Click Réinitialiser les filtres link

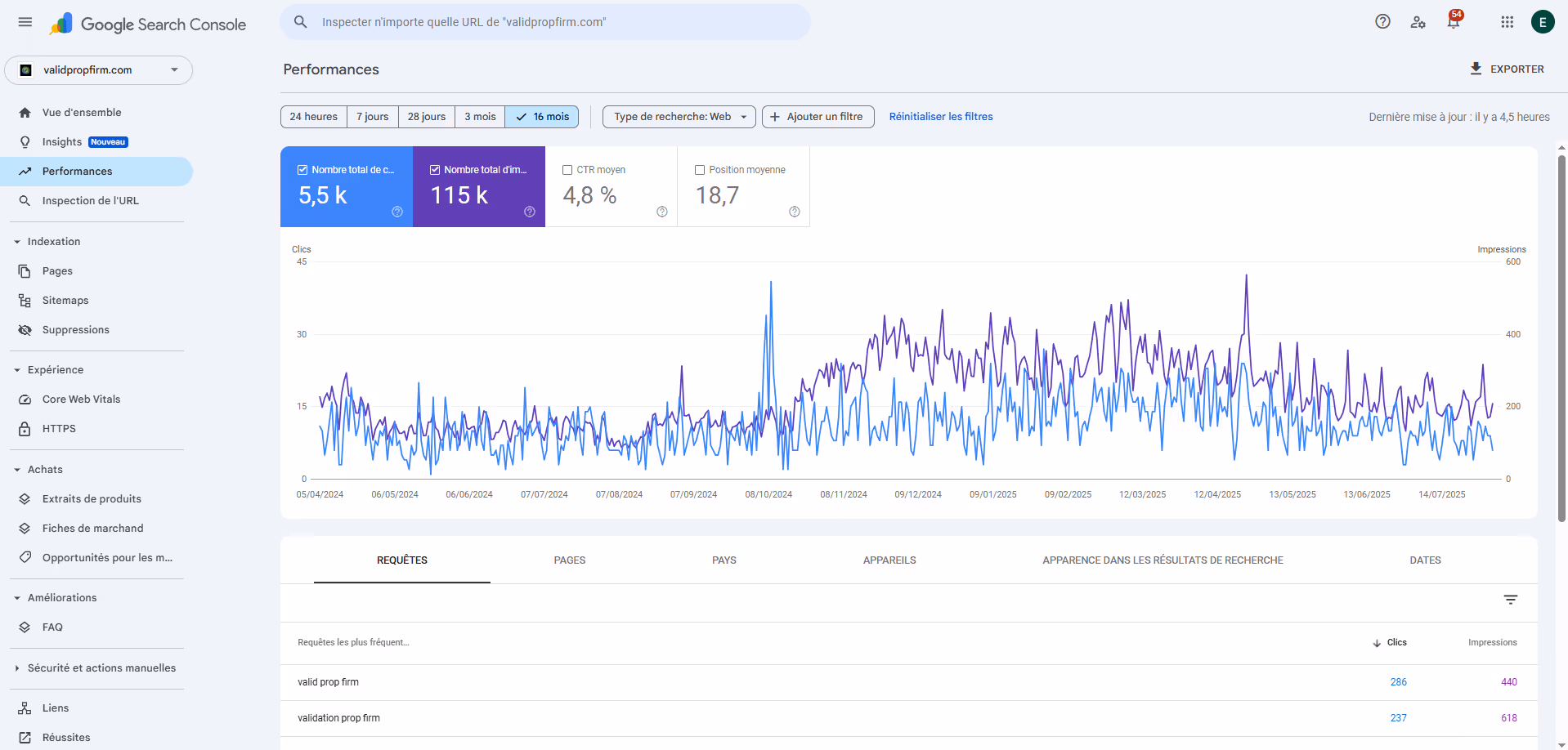941,117
